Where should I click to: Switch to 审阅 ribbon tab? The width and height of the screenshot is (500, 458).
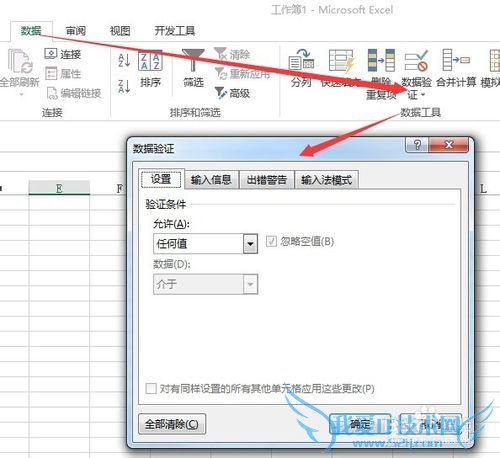coord(76,31)
